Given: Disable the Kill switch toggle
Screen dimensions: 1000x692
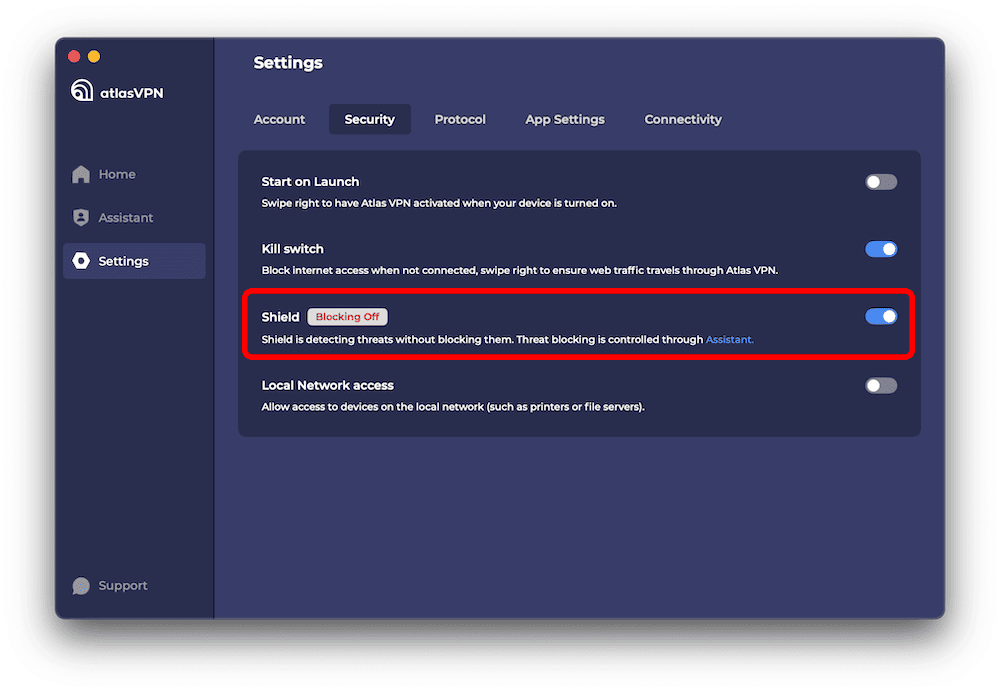Looking at the screenshot, I should [880, 249].
